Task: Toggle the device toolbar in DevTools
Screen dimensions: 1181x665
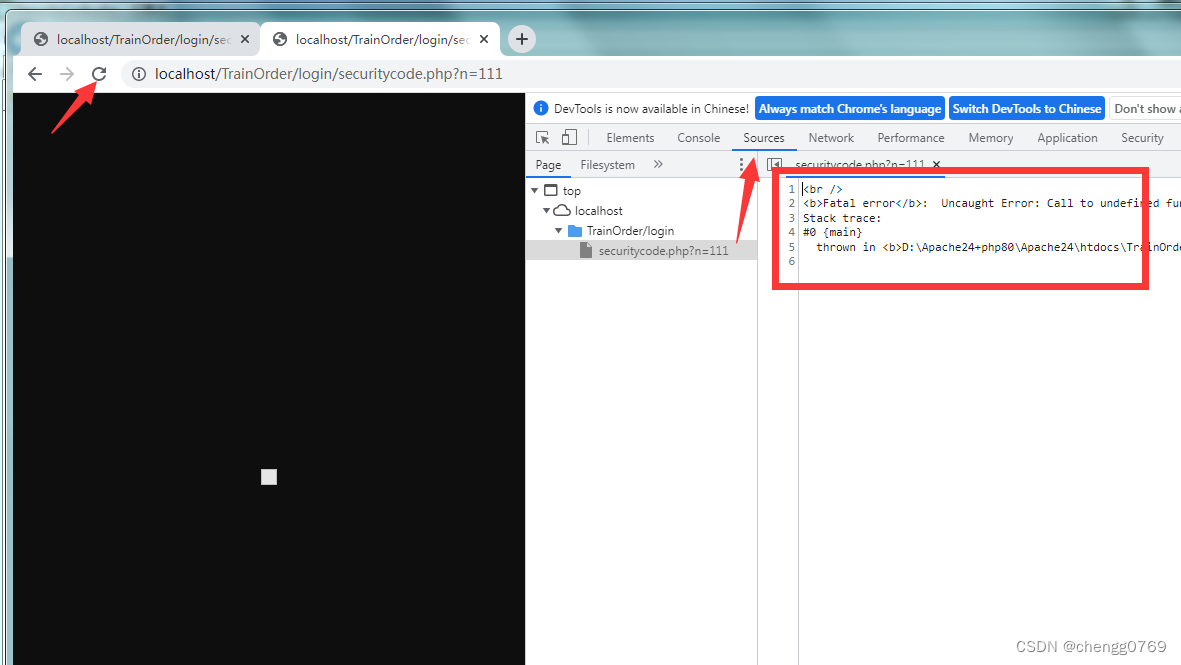Action: pyautogui.click(x=568, y=138)
